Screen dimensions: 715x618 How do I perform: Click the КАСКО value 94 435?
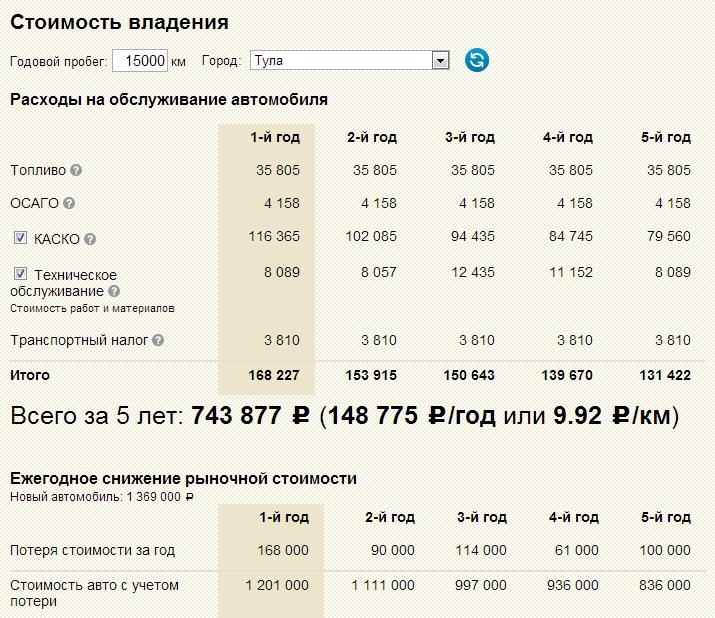tap(473, 236)
